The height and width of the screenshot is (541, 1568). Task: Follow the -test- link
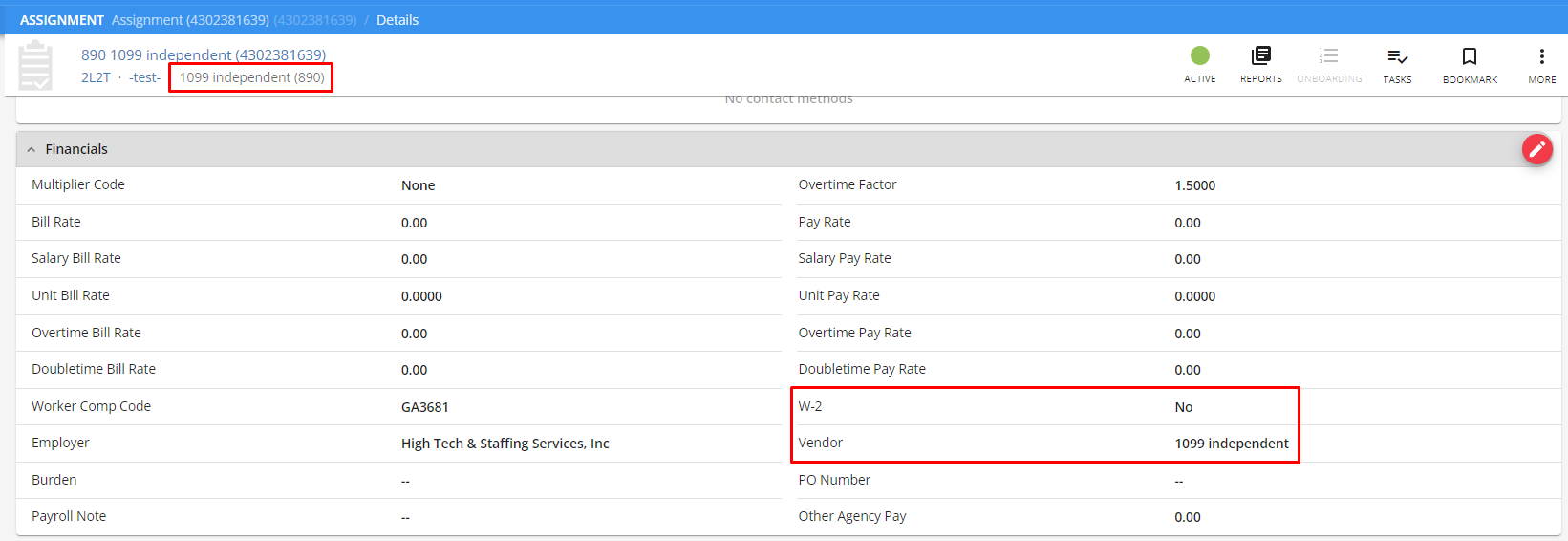click(x=145, y=77)
